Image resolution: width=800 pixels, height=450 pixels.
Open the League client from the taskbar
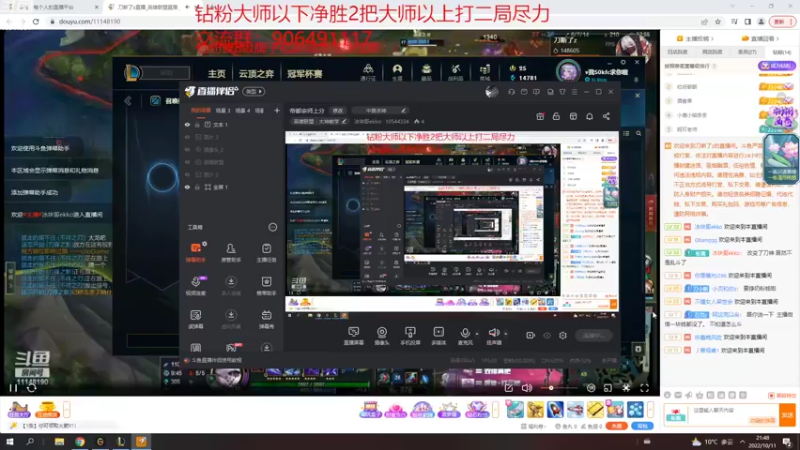(x=120, y=442)
